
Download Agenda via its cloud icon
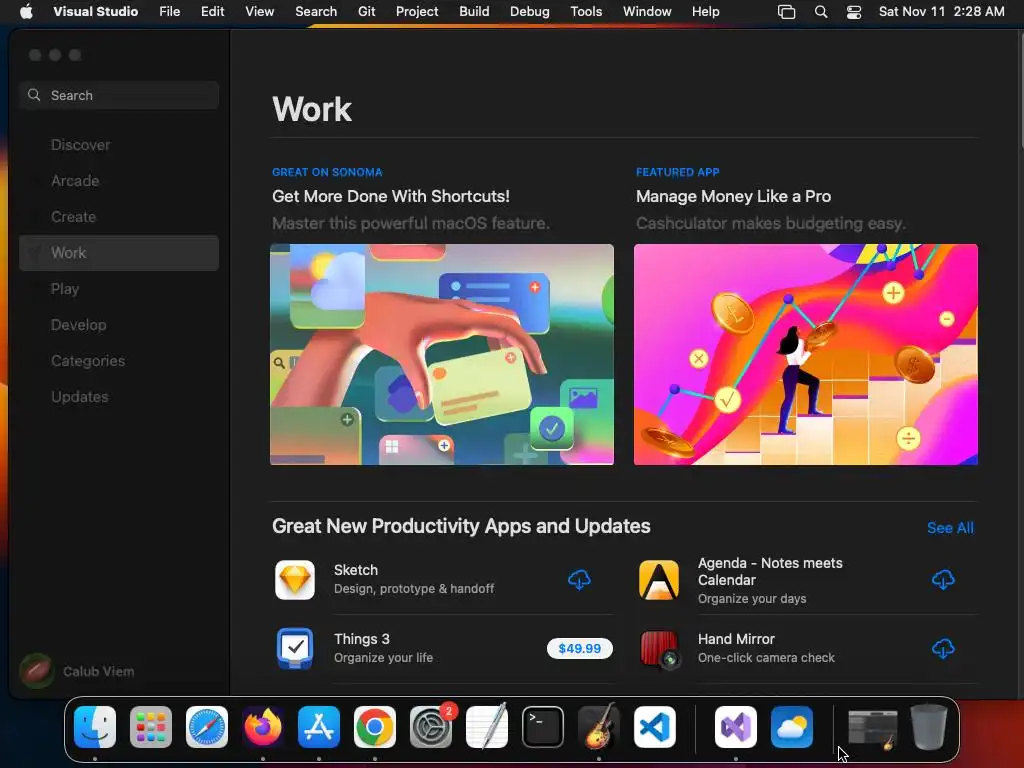[943, 579]
